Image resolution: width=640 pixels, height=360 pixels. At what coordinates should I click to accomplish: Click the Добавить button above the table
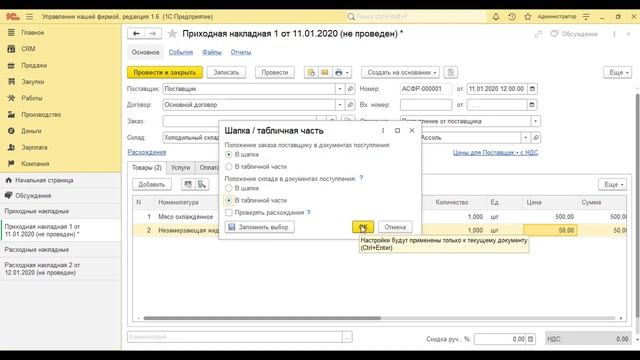coord(151,184)
